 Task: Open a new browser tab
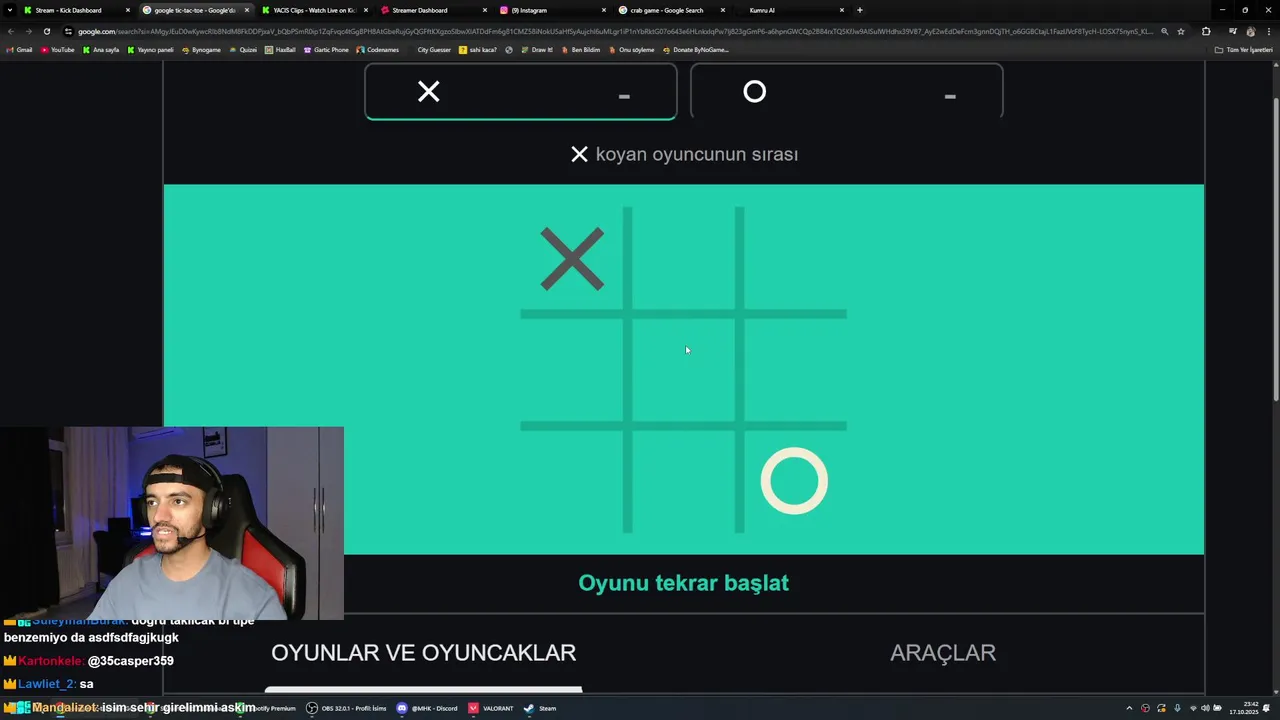tap(860, 10)
